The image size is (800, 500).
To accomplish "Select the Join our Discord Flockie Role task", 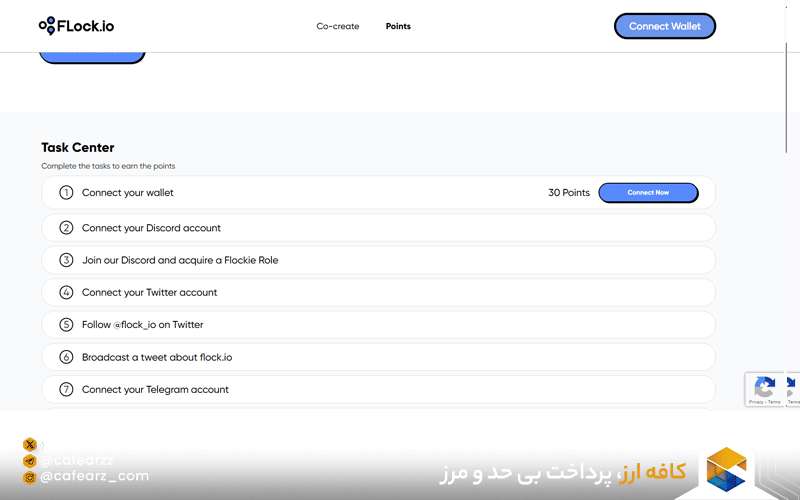I will (378, 260).
